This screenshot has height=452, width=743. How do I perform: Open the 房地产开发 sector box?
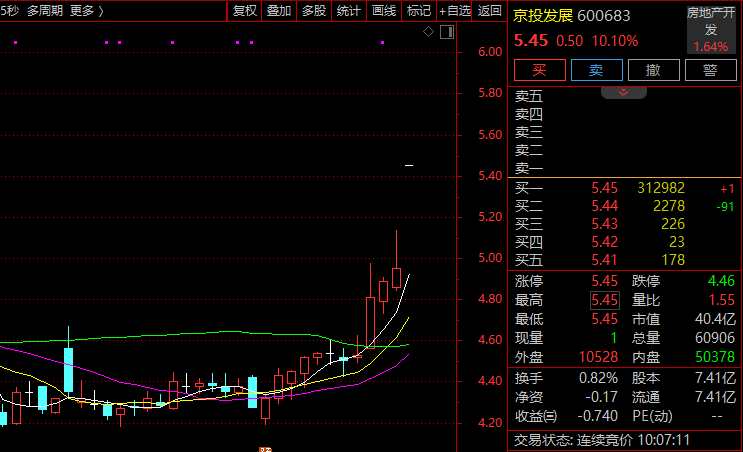[x=711, y=29]
